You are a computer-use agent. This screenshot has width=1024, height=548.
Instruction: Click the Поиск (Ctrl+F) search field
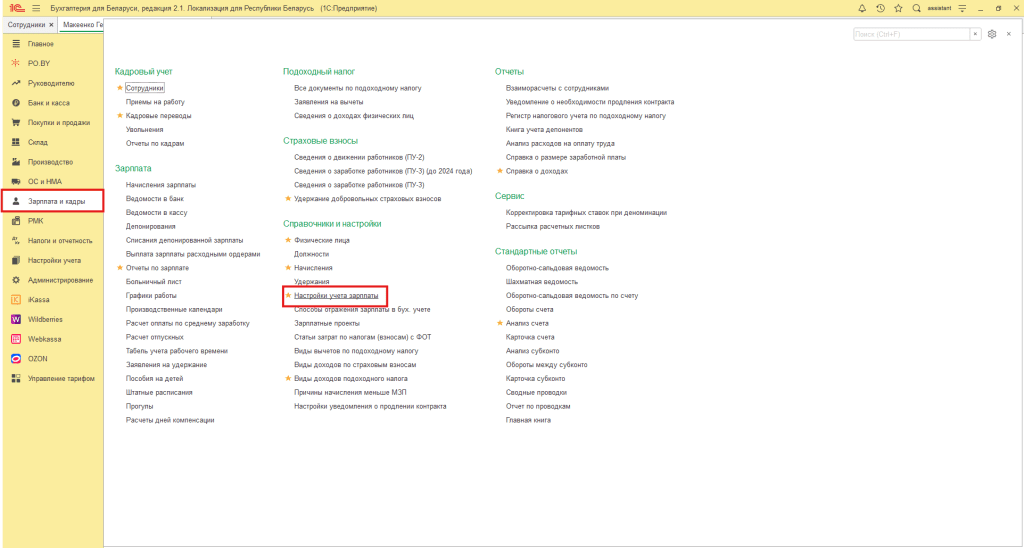click(911, 34)
